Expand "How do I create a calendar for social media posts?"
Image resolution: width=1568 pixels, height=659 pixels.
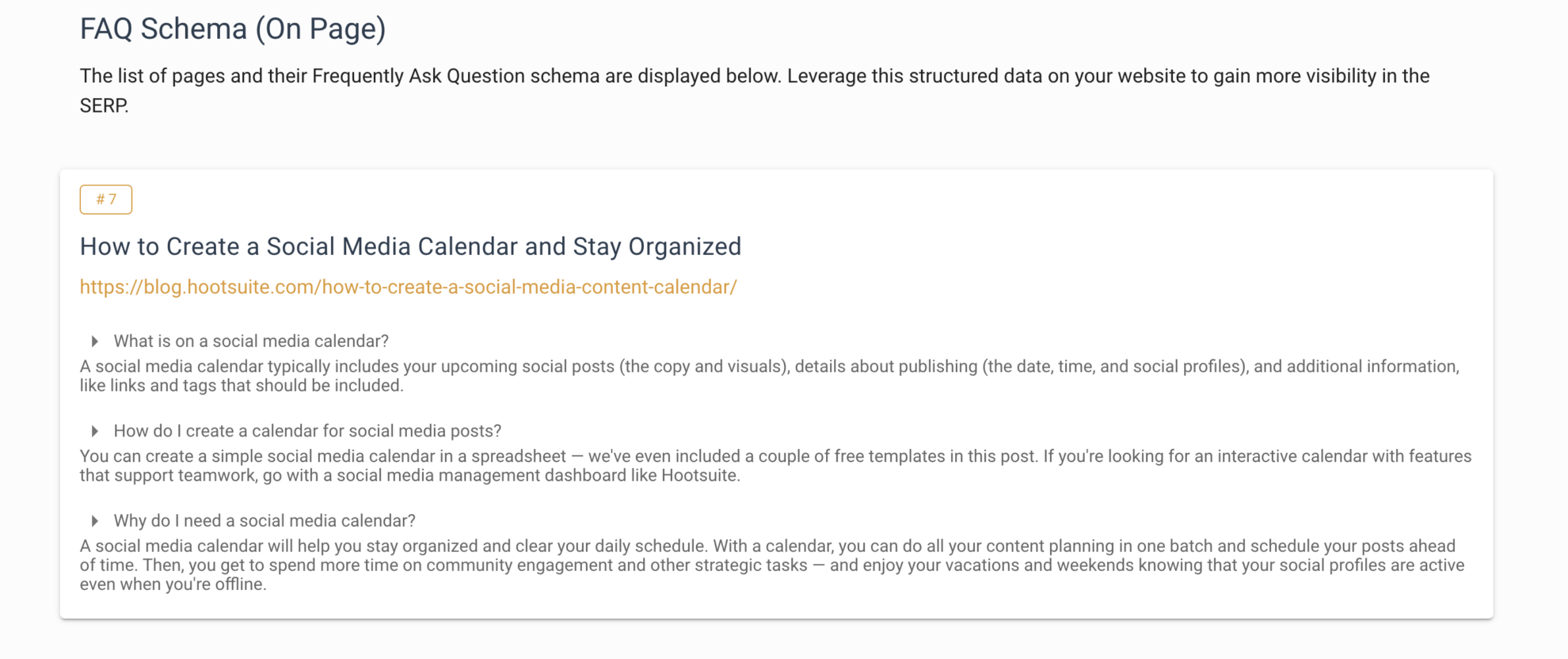coord(308,431)
